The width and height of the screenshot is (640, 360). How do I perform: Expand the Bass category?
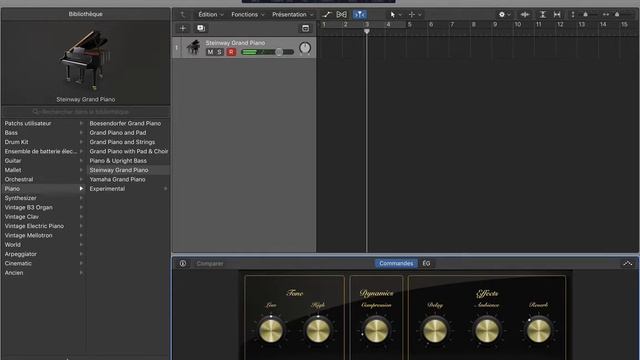81,133
